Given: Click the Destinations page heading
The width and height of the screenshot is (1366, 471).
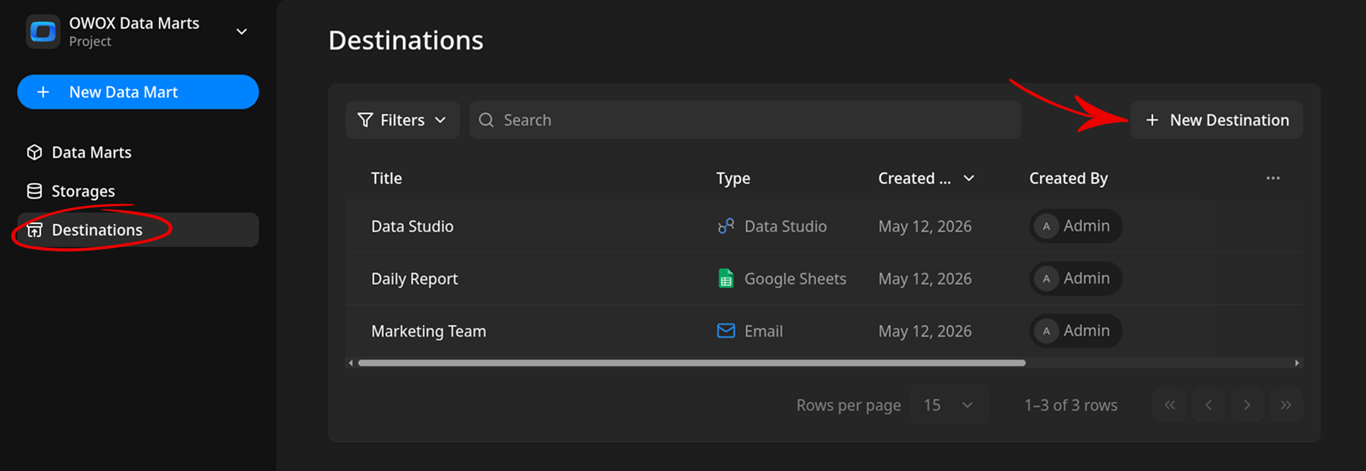Looking at the screenshot, I should [x=406, y=40].
